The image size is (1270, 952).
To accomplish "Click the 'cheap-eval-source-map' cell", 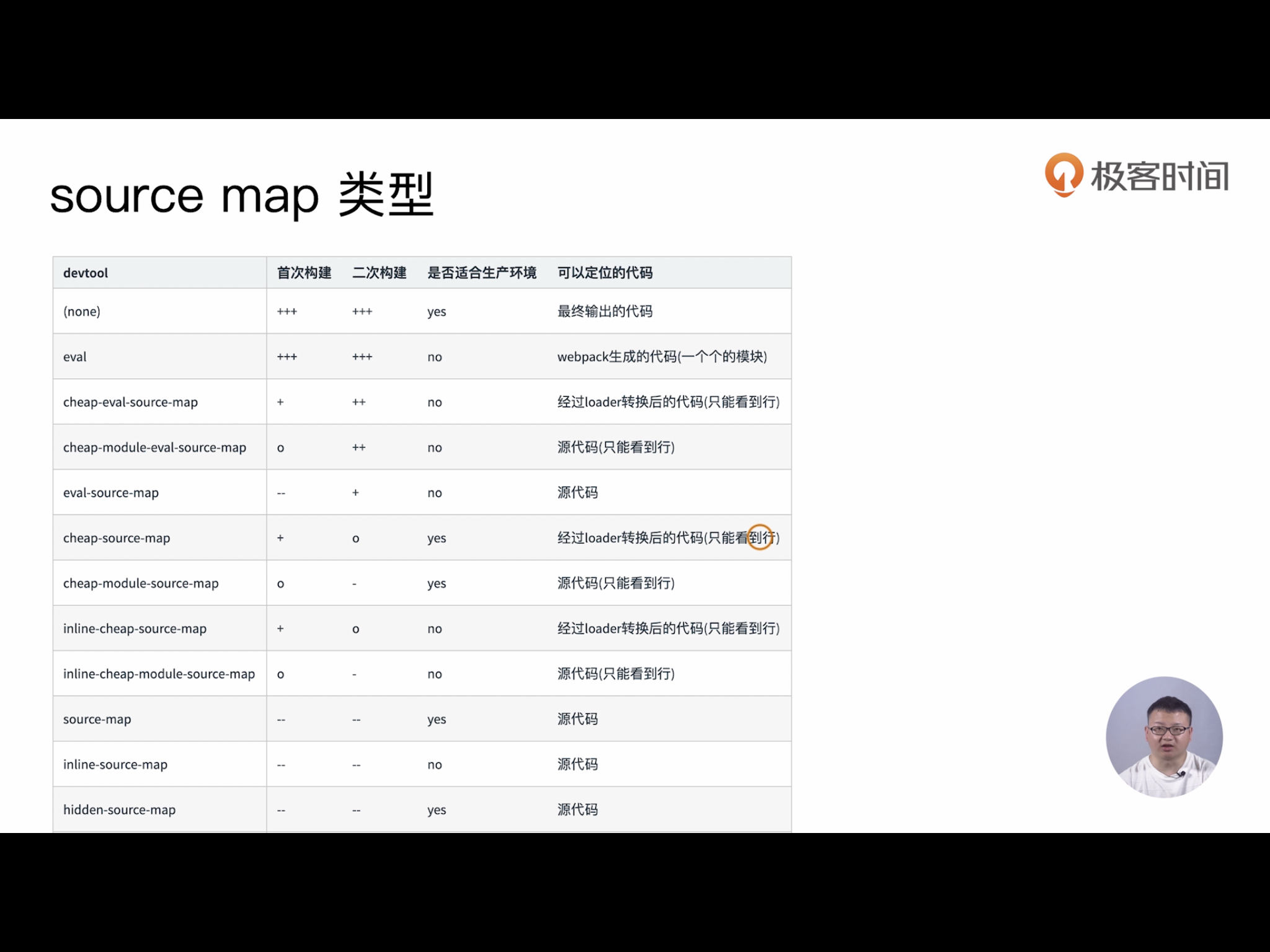I will [x=130, y=402].
